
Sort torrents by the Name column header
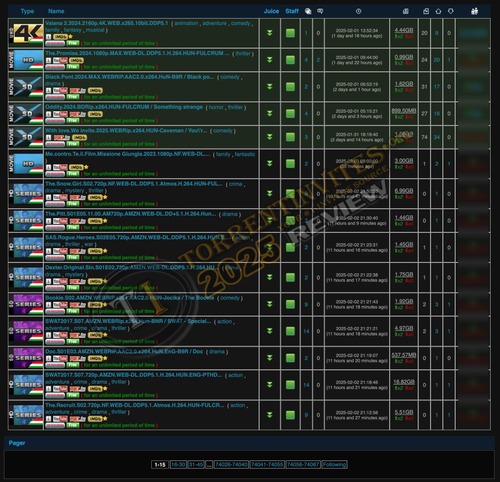click(56, 11)
